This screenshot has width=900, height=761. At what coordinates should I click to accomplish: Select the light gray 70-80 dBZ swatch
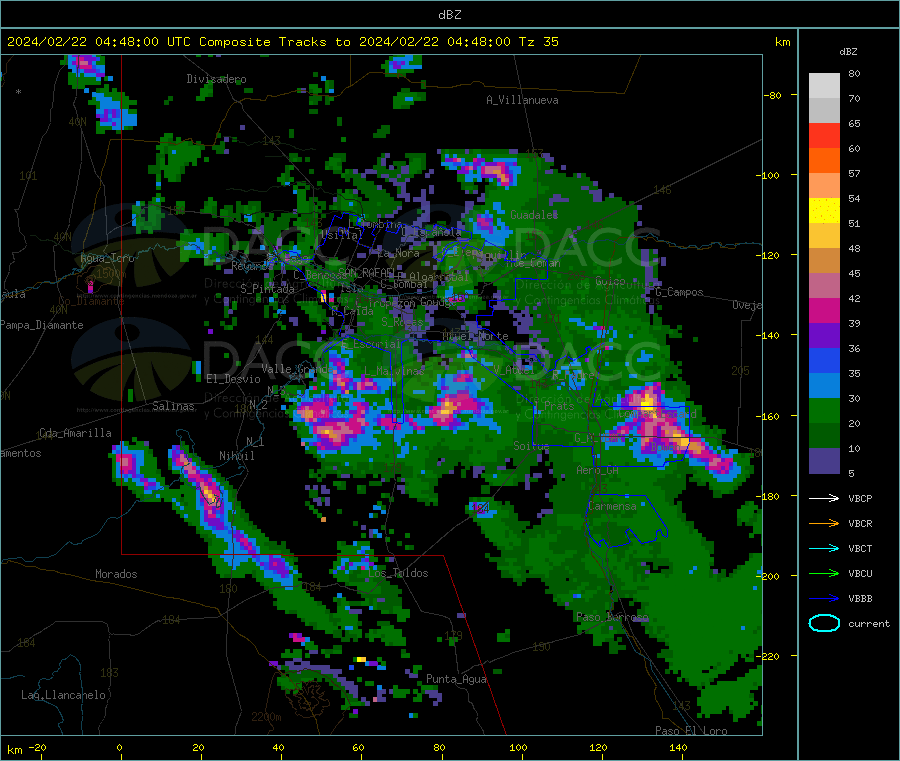point(824,86)
